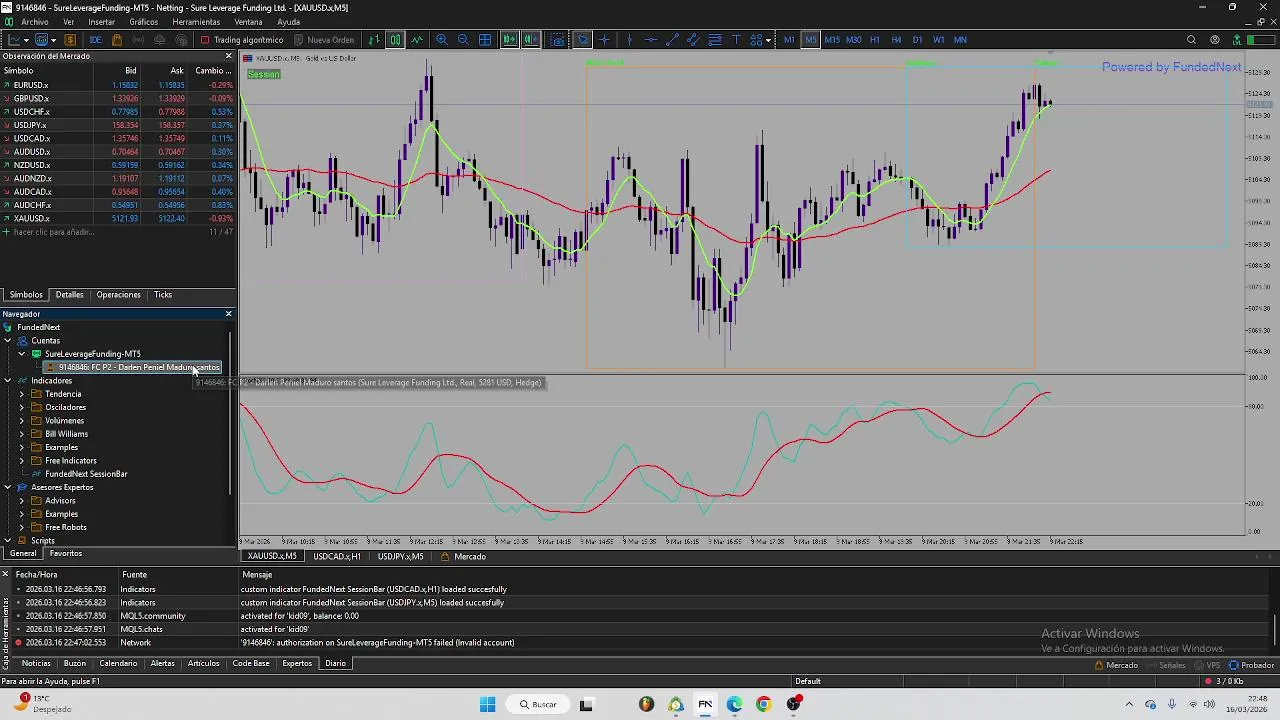Switch to M30 timeframe
The image size is (1280, 720).
click(x=853, y=40)
